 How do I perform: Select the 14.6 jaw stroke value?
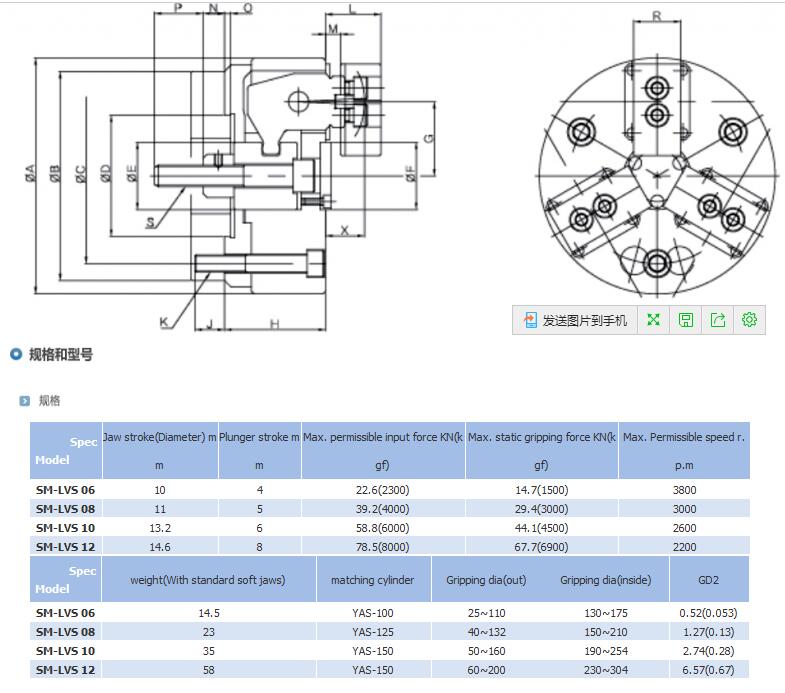pyautogui.click(x=160, y=547)
